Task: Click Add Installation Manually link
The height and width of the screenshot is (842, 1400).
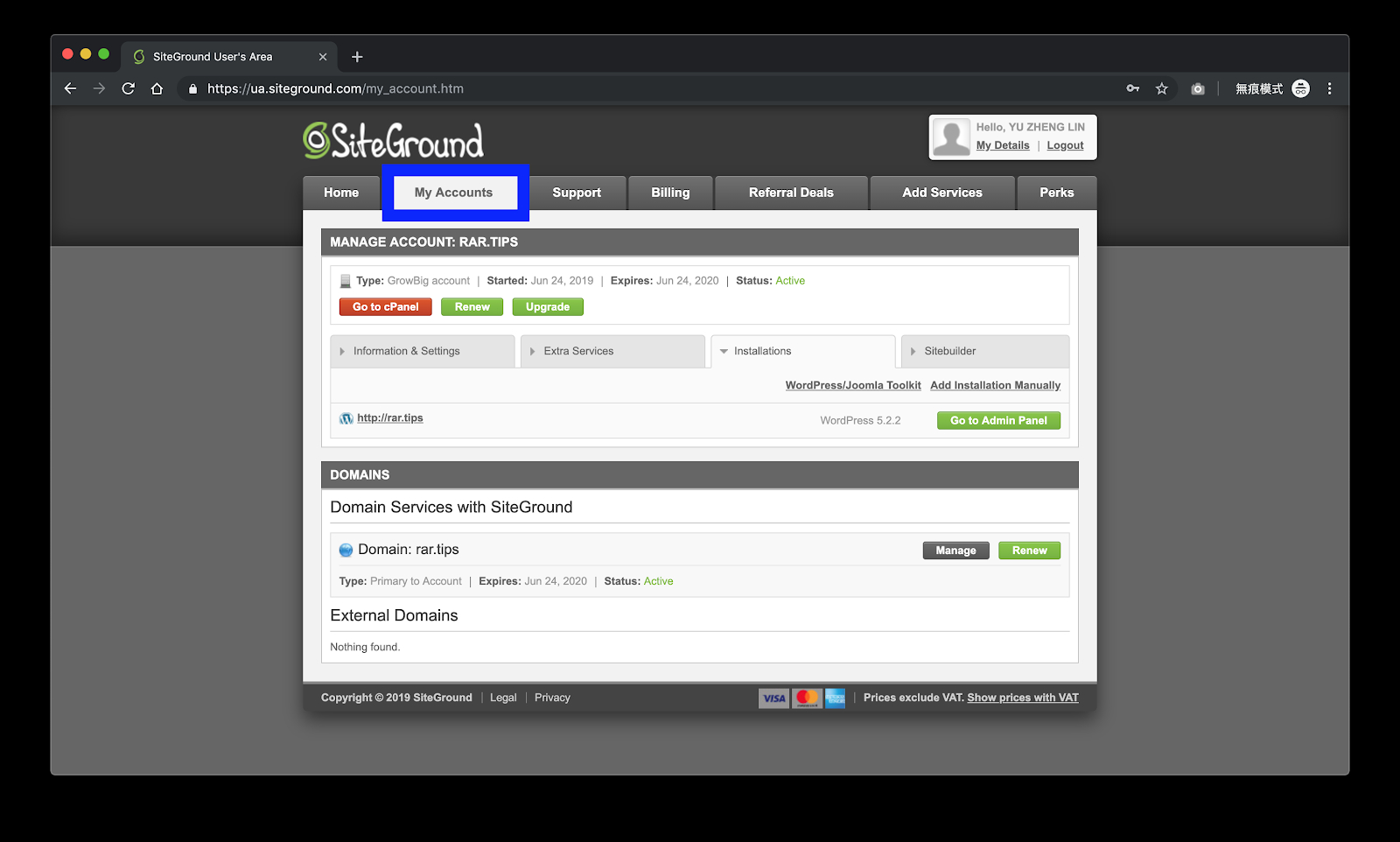Action: [995, 385]
